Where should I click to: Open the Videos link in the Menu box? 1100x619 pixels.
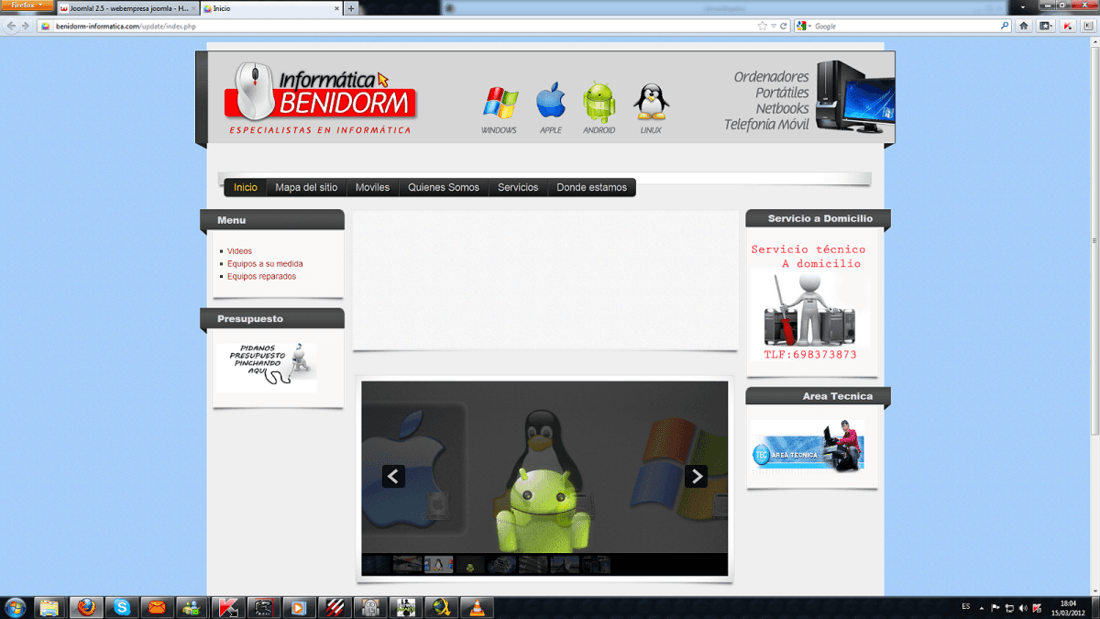[x=239, y=251]
